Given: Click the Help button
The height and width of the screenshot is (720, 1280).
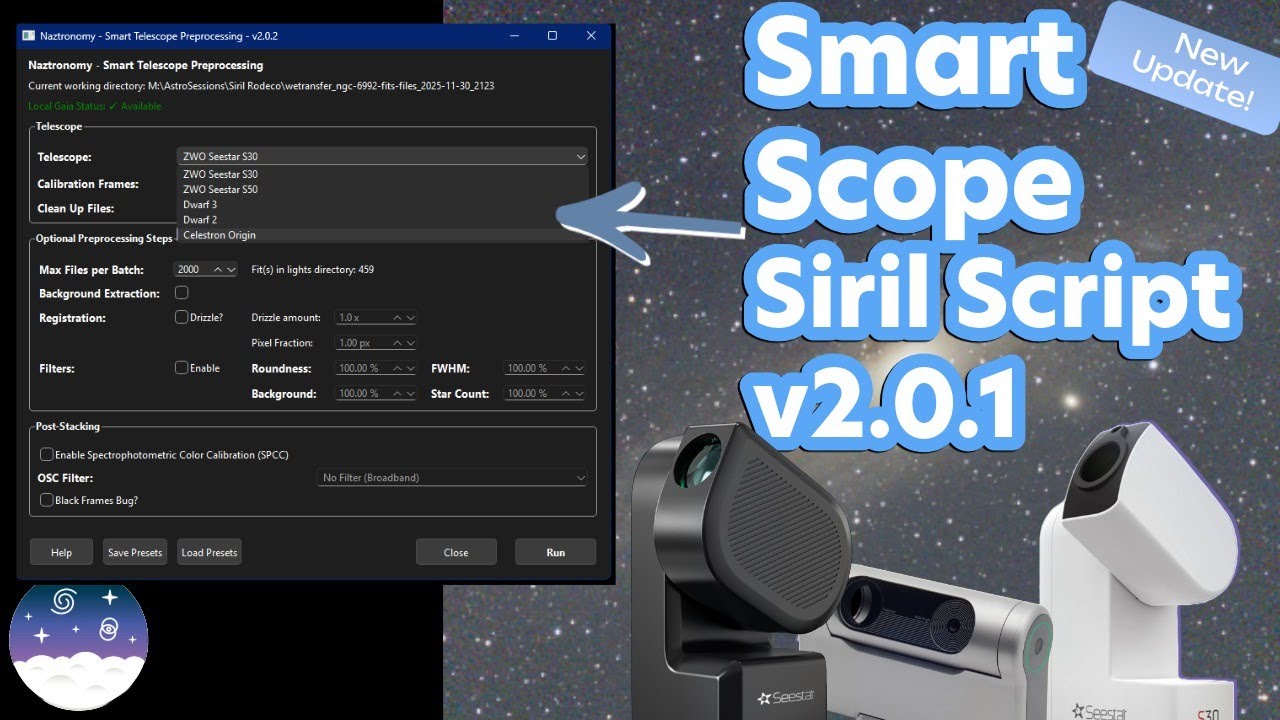Looking at the screenshot, I should point(61,552).
